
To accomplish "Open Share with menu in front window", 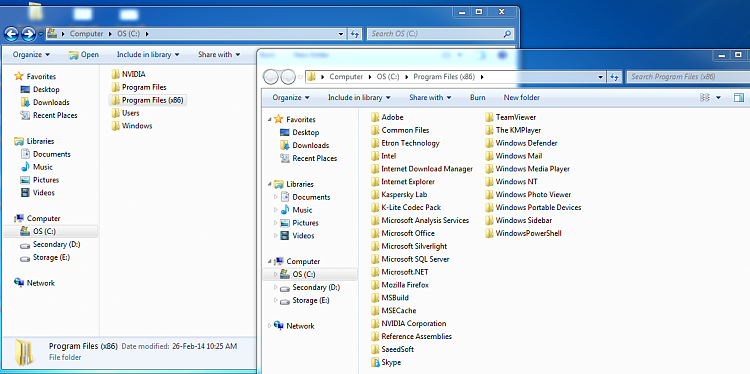I will point(430,98).
